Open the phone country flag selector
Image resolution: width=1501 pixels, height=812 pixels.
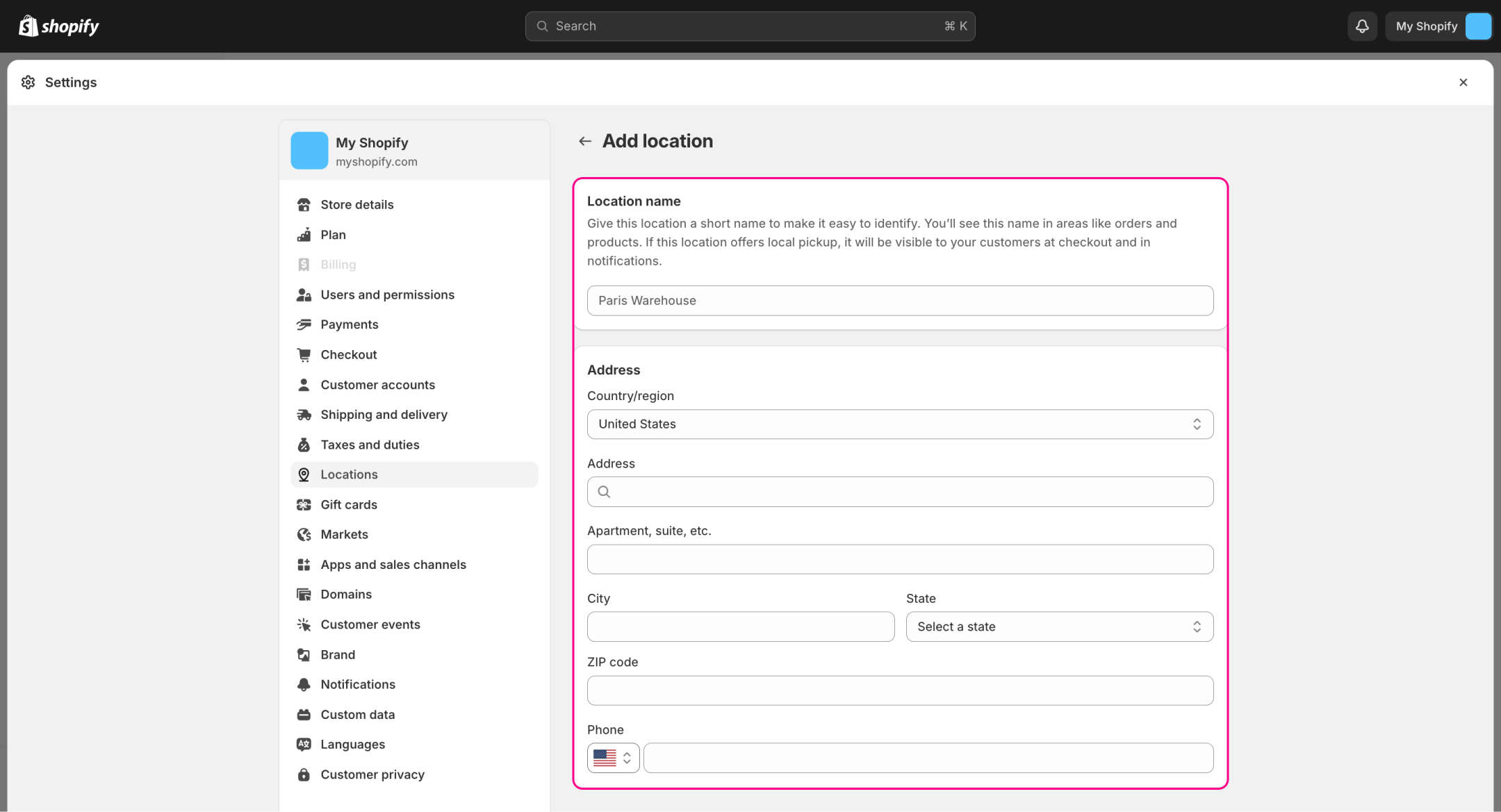pyautogui.click(x=613, y=758)
